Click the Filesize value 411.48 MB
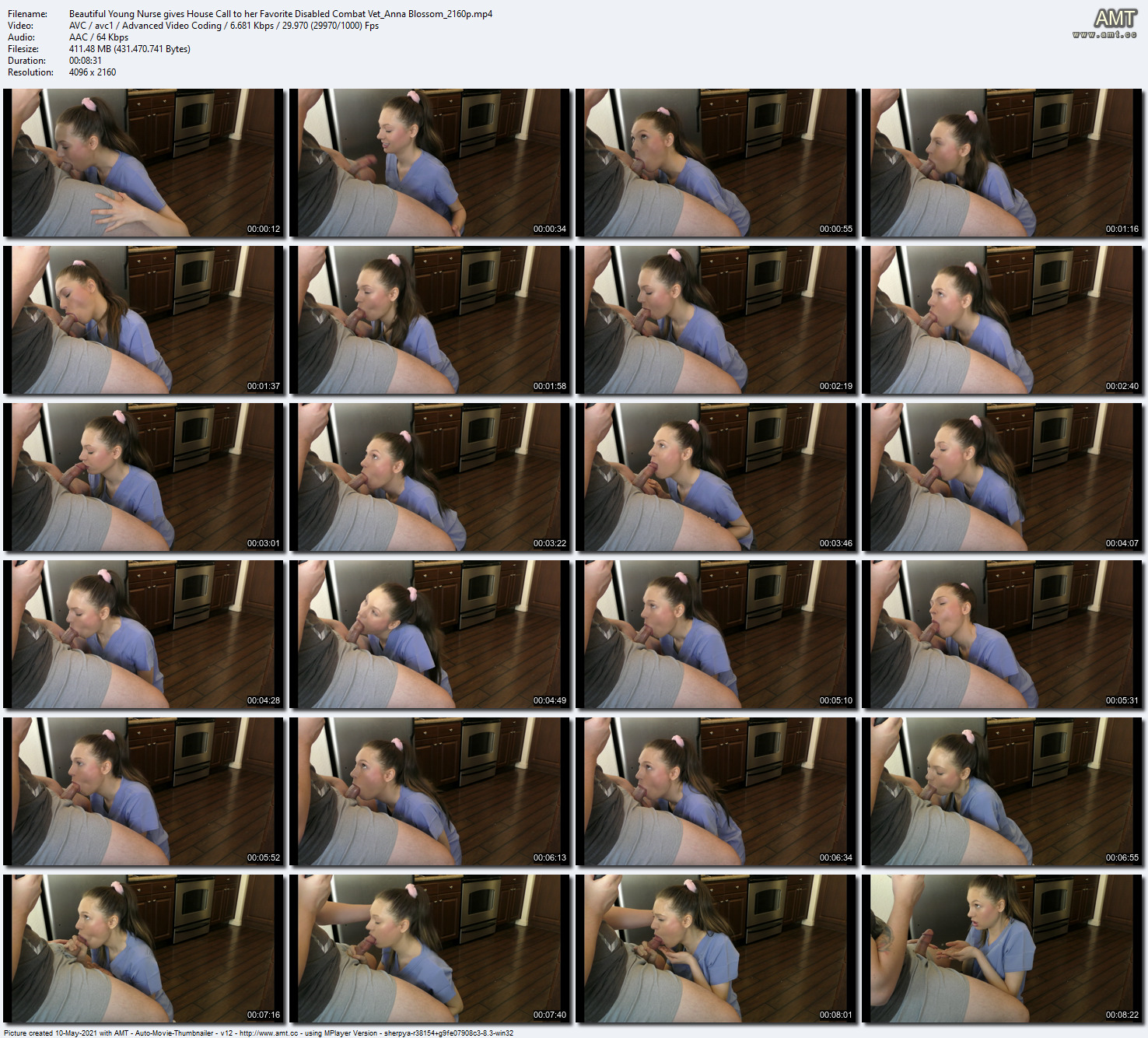Viewport: 1148px width, 1038px height. pos(129,49)
